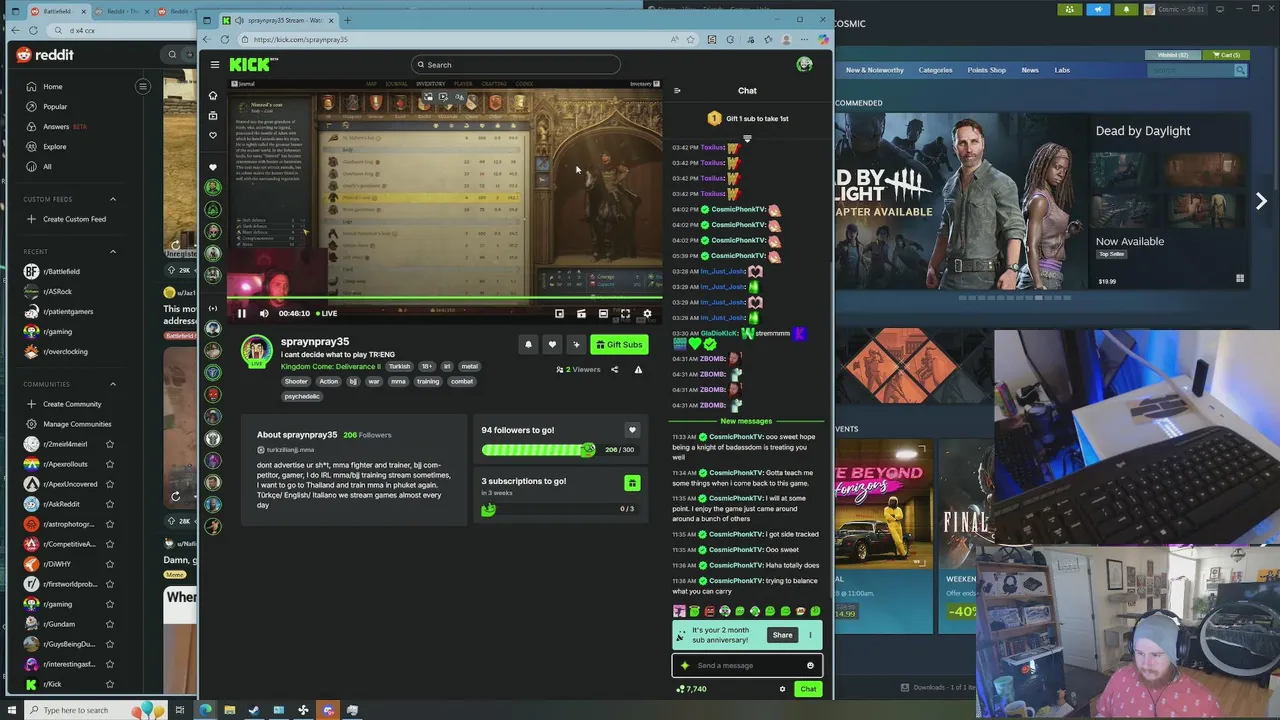This screenshot has height=720, width=1280.
Task: Open Kick following heart in sidebar
Action: point(212,135)
